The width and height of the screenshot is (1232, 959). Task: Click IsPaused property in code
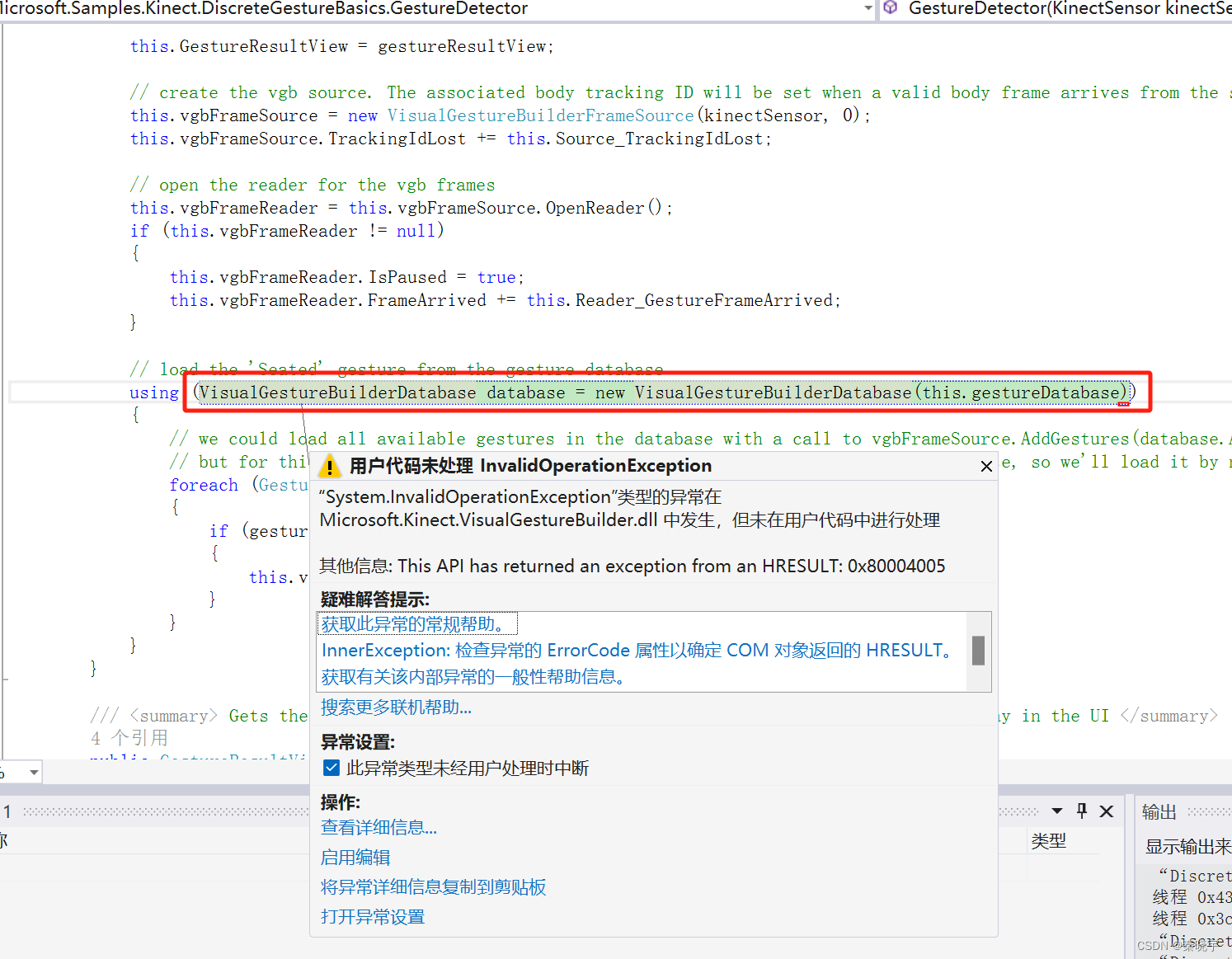pos(407,277)
